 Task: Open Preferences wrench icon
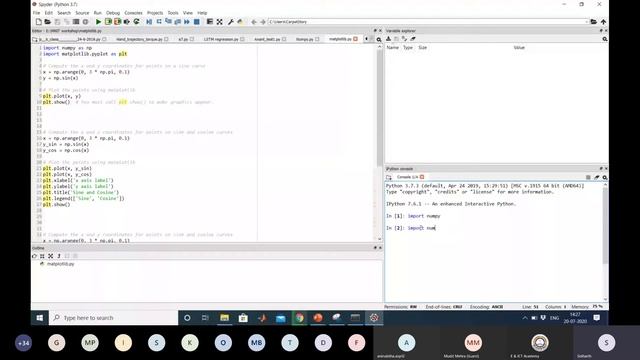pyautogui.click(x=231, y=22)
